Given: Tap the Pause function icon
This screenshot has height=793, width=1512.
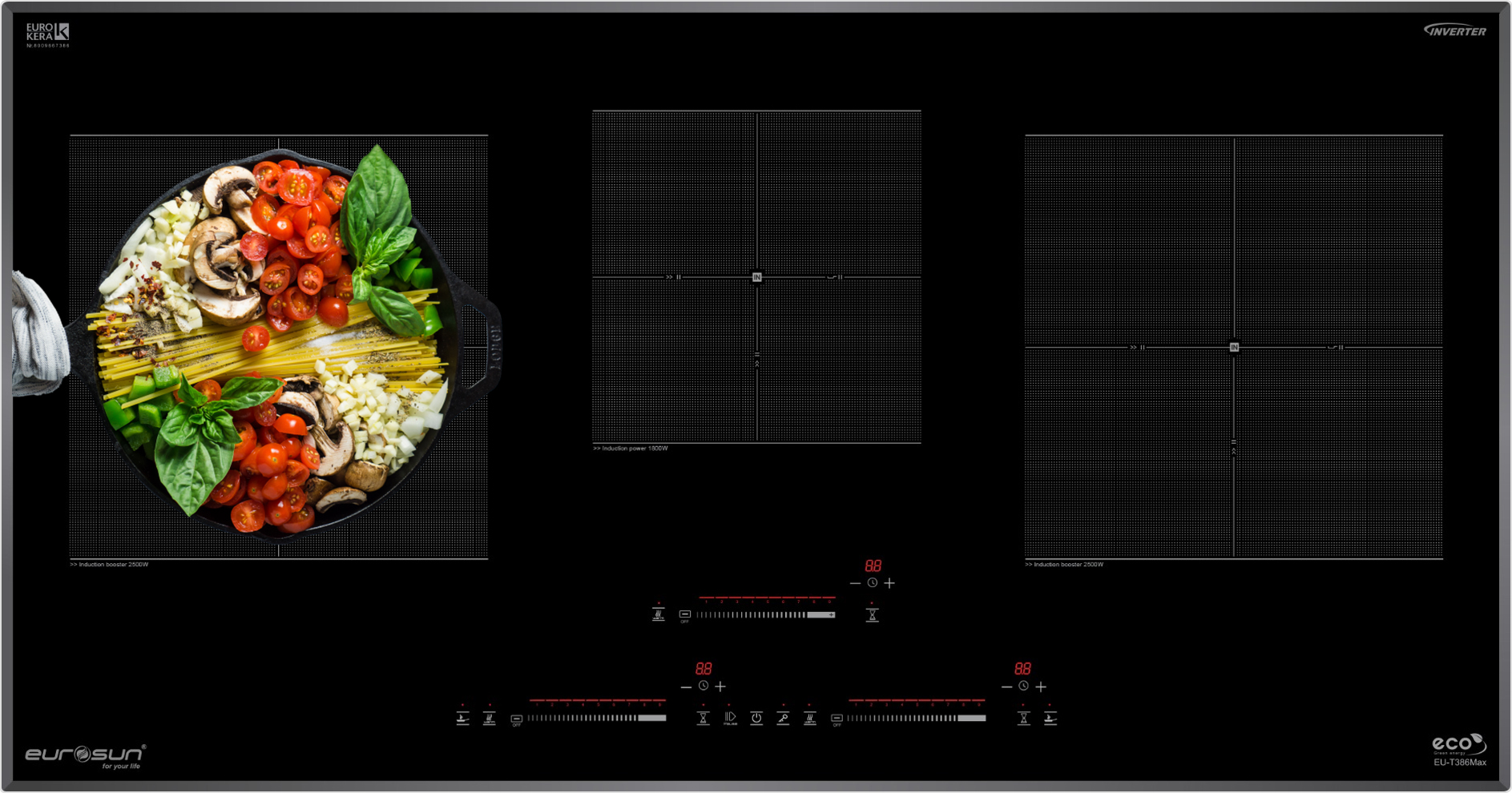Looking at the screenshot, I should 730,718.
